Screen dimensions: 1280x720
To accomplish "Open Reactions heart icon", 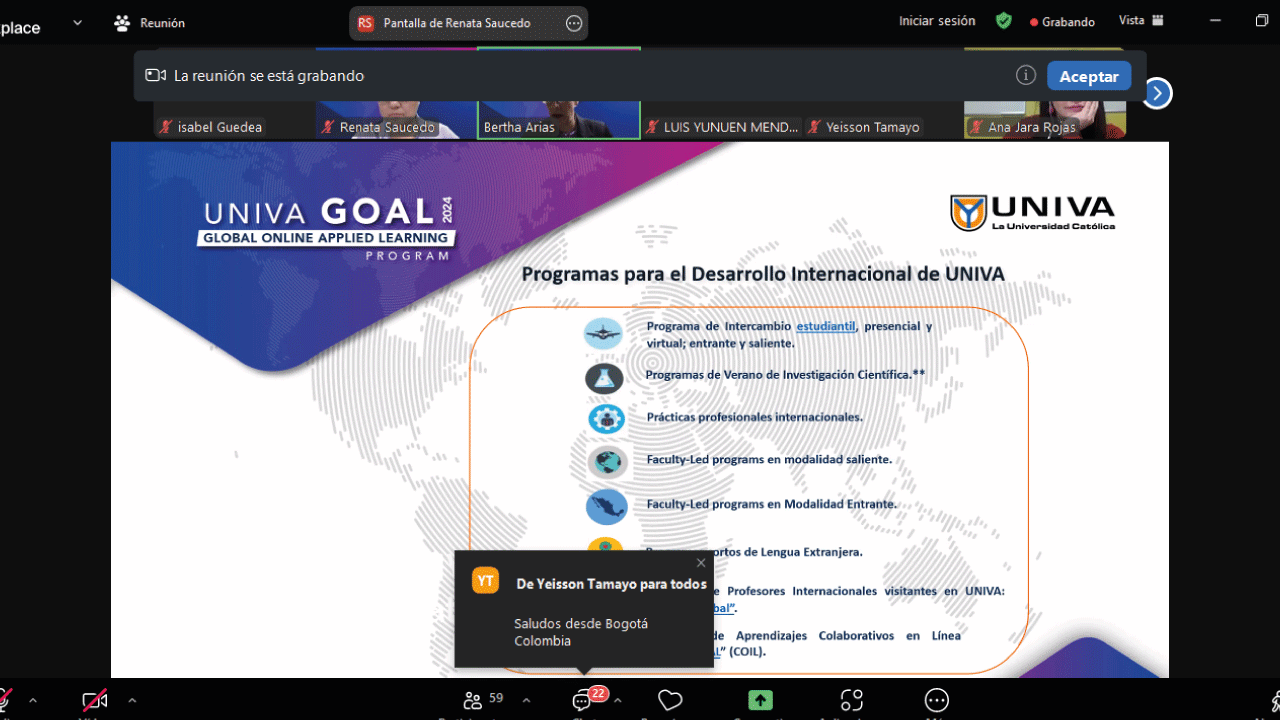I will coord(670,700).
